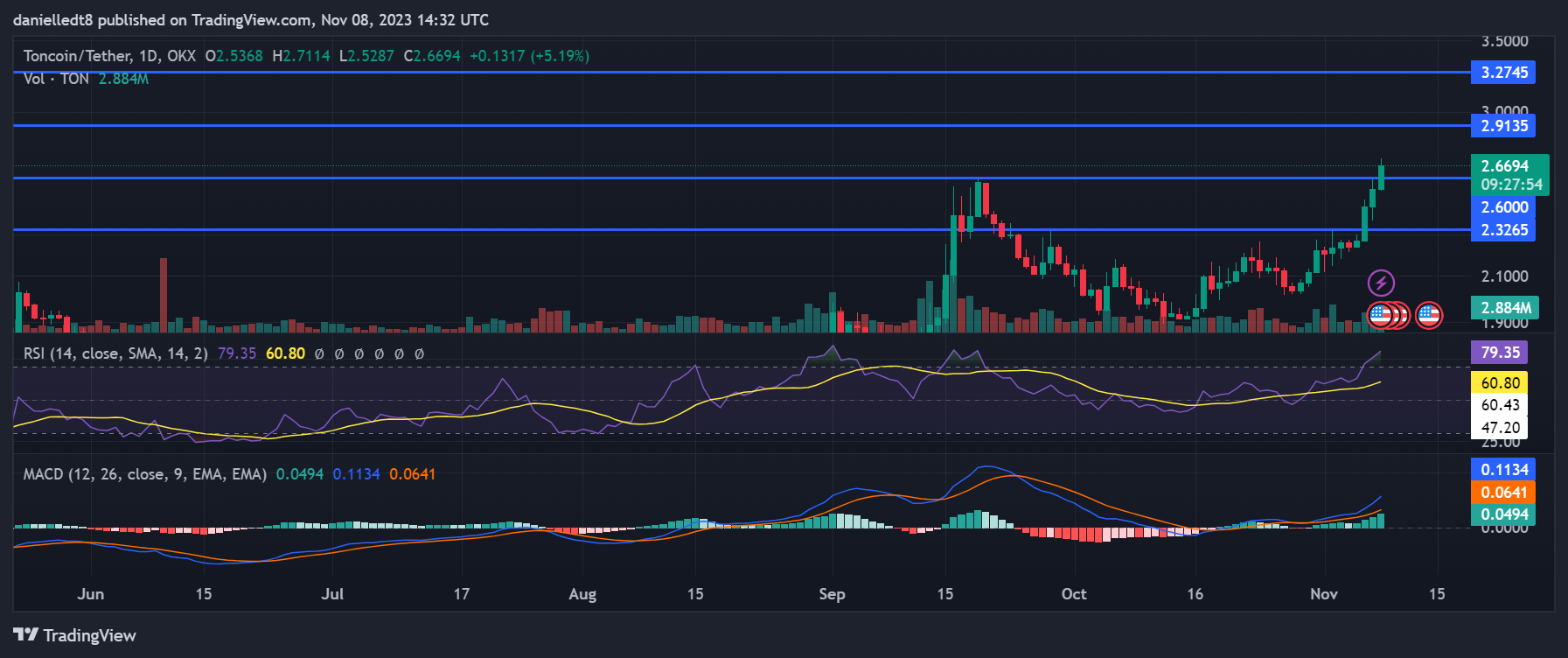Viewport: 1568px width, 658px height.
Task: Click the RSI (14, close, SMA, 14, 2) legend
Action: tap(115, 353)
